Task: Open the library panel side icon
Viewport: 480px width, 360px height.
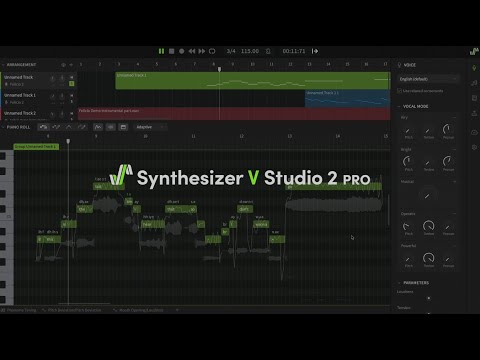Action: pos(474,98)
